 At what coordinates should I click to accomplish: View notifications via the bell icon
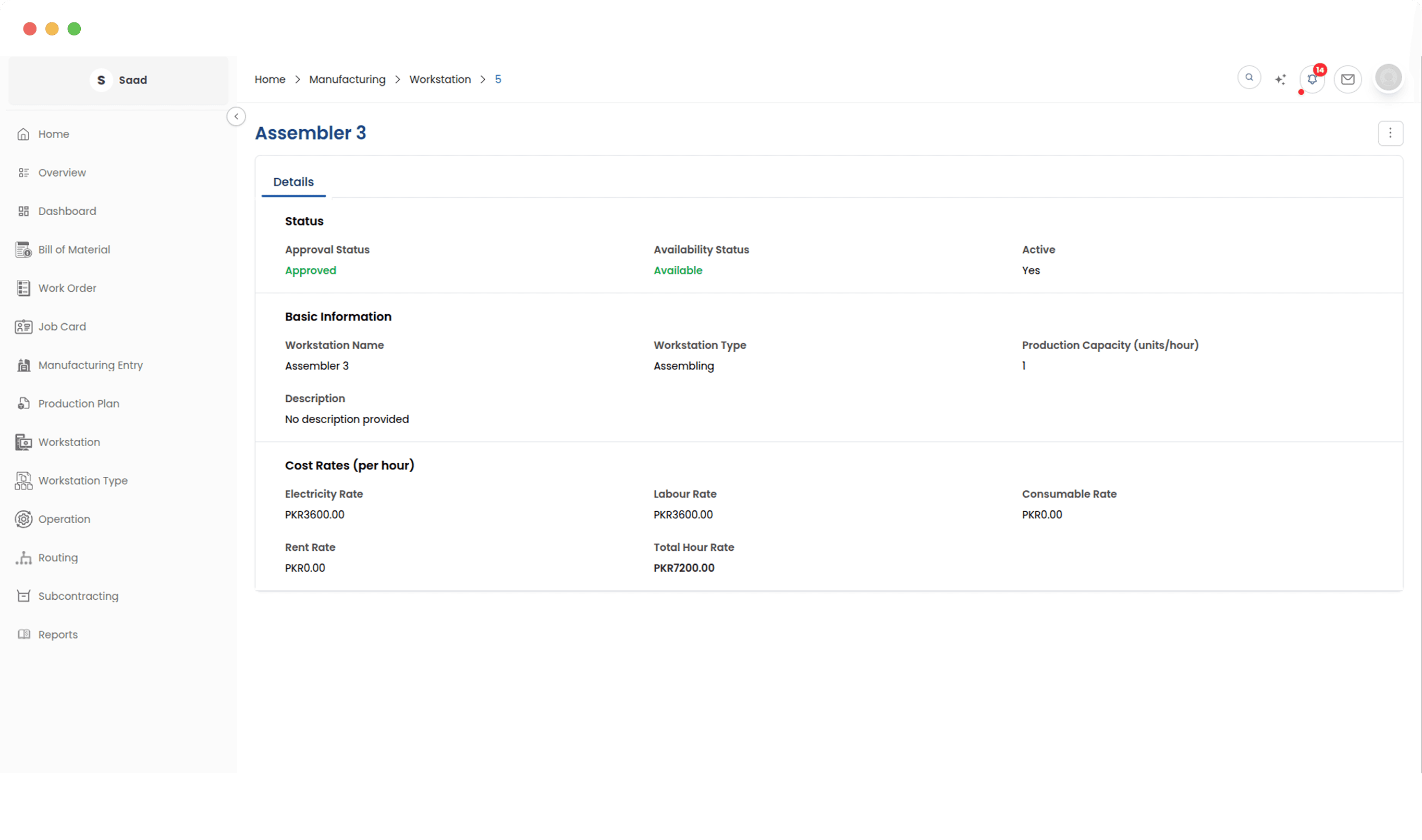[x=1312, y=79]
